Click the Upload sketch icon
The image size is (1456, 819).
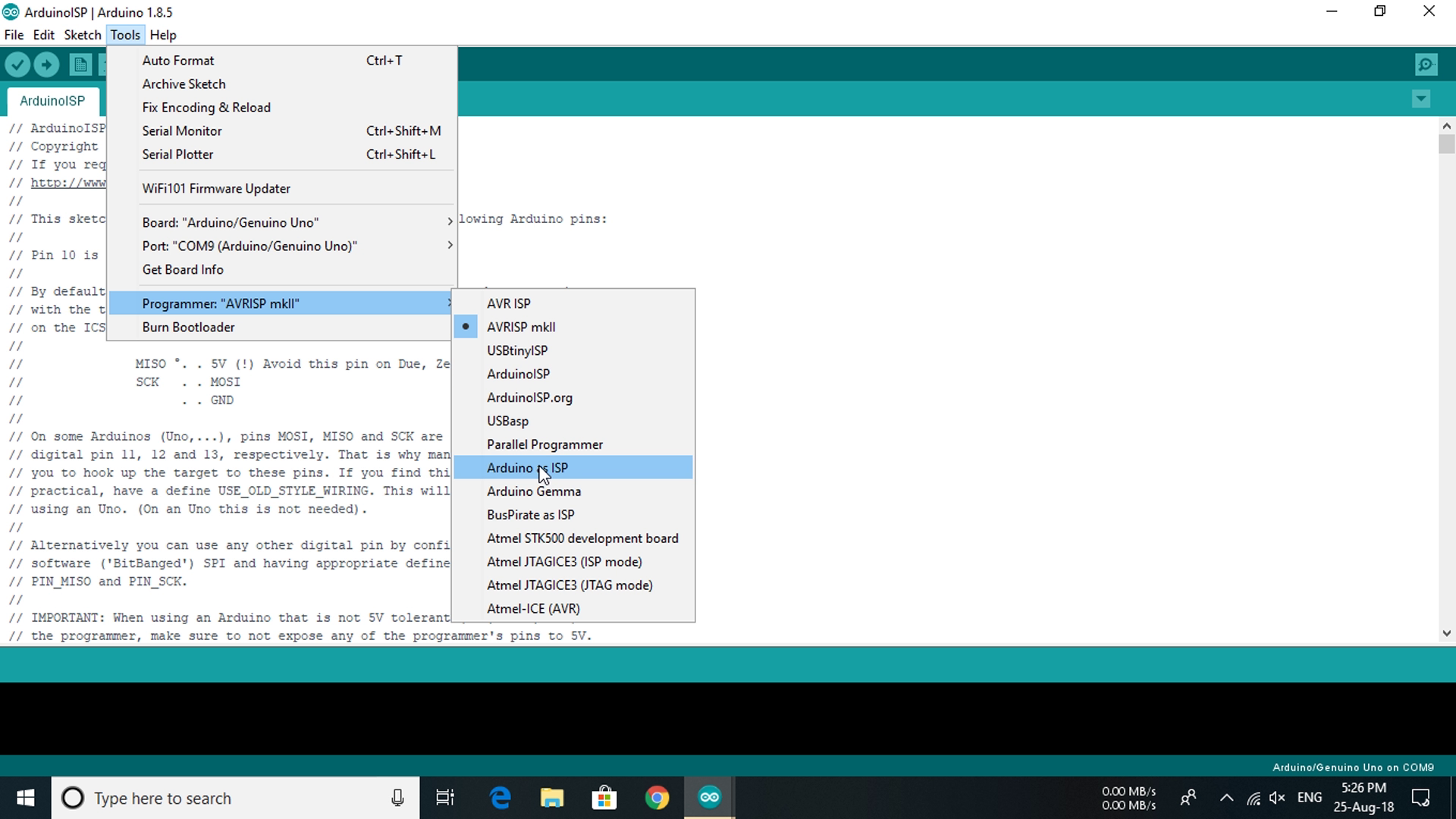coord(47,64)
